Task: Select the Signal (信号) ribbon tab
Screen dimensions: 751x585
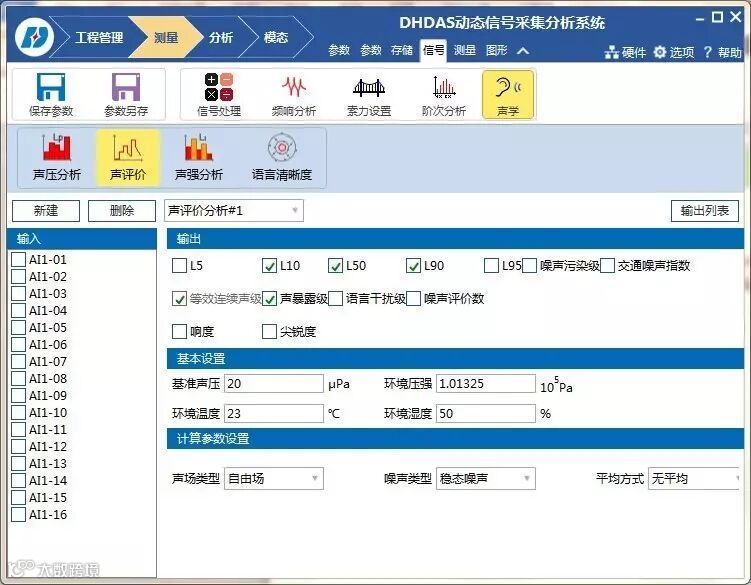Action: (433, 50)
